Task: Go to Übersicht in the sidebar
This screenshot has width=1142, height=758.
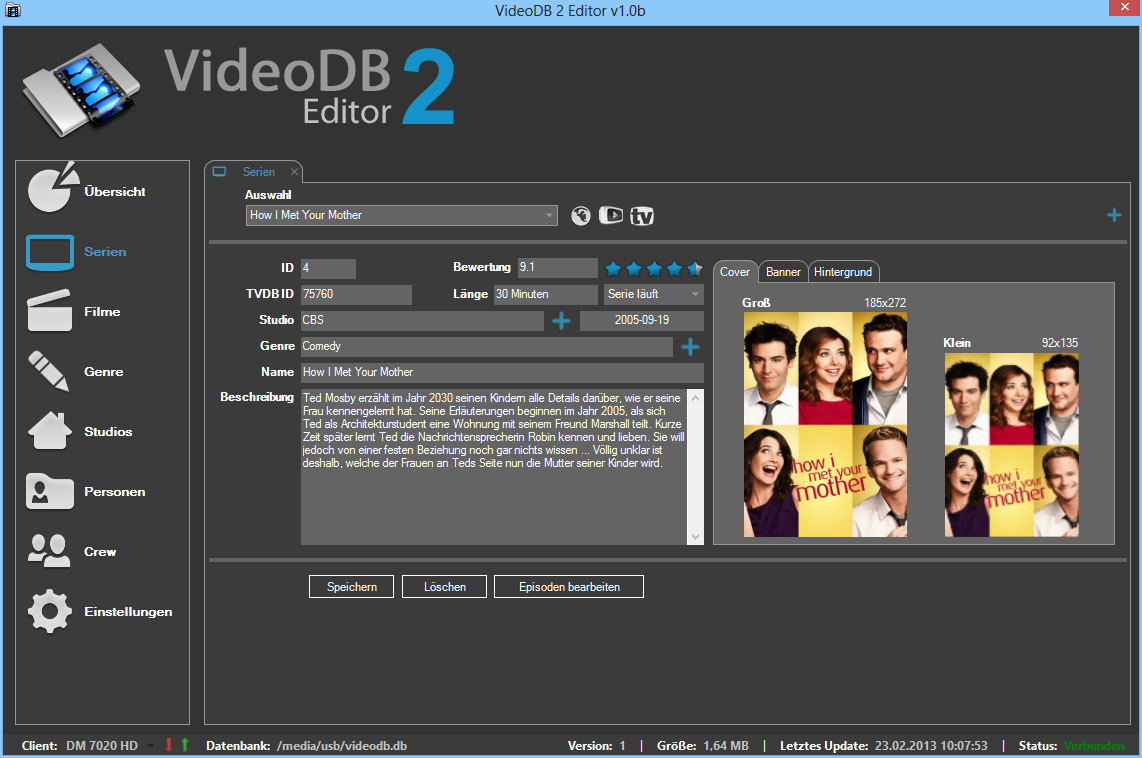Action: tap(114, 192)
